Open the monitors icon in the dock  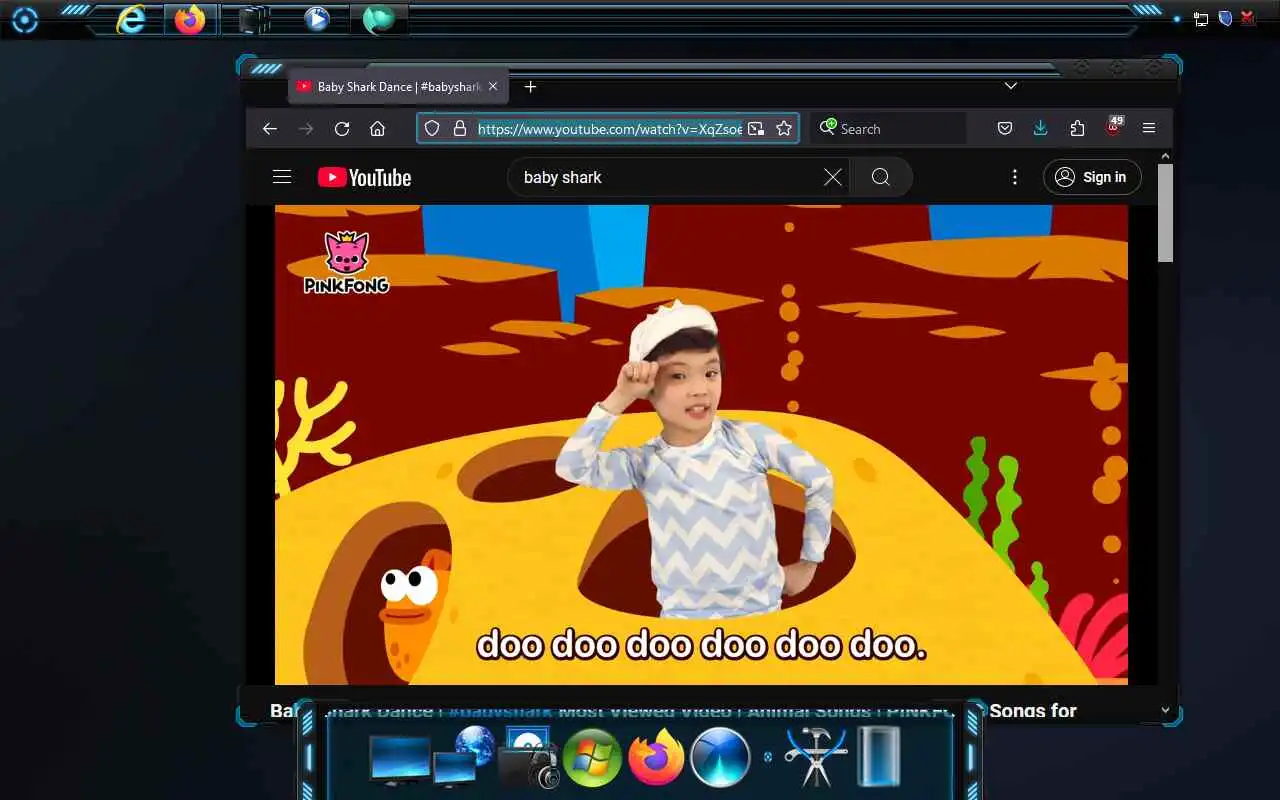[399, 762]
